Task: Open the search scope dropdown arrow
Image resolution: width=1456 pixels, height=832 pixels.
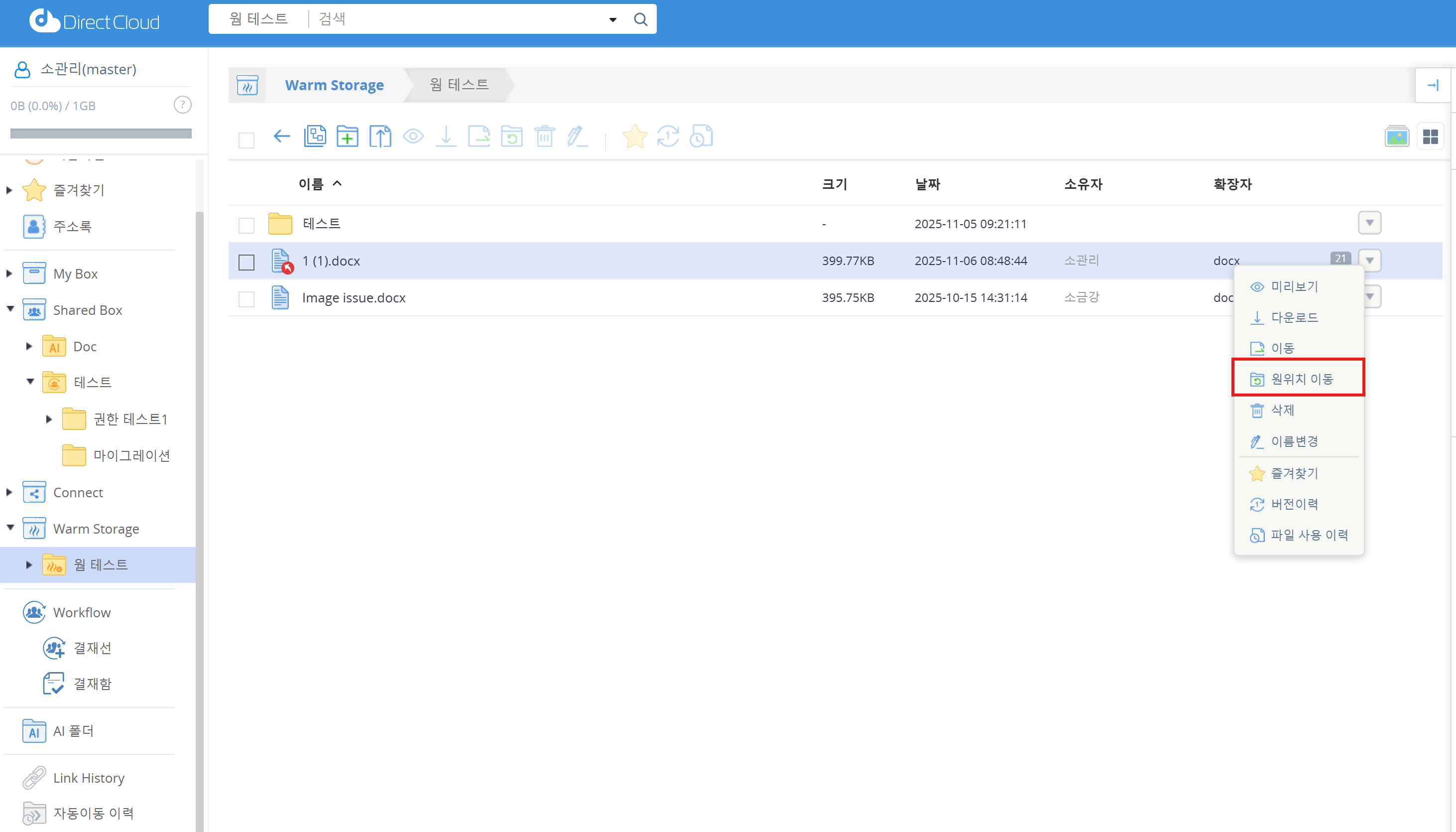Action: click(612, 20)
